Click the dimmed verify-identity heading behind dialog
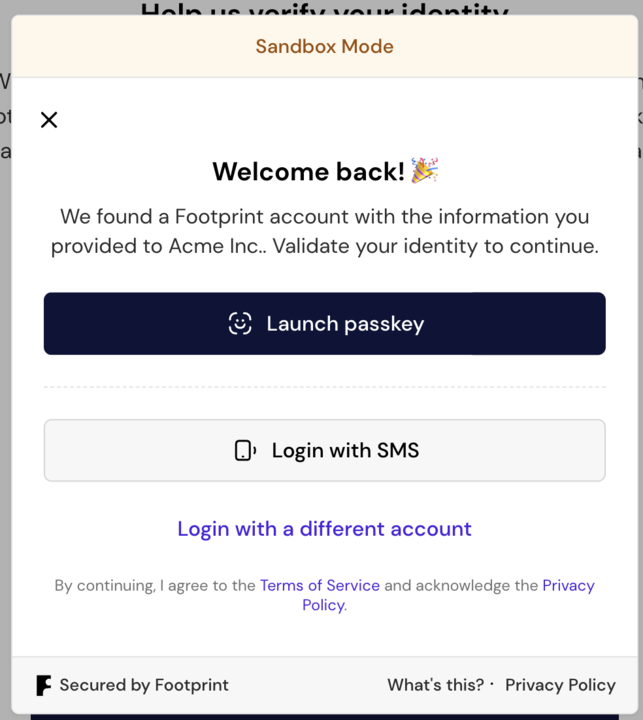This screenshot has width=643, height=720. coord(324,9)
